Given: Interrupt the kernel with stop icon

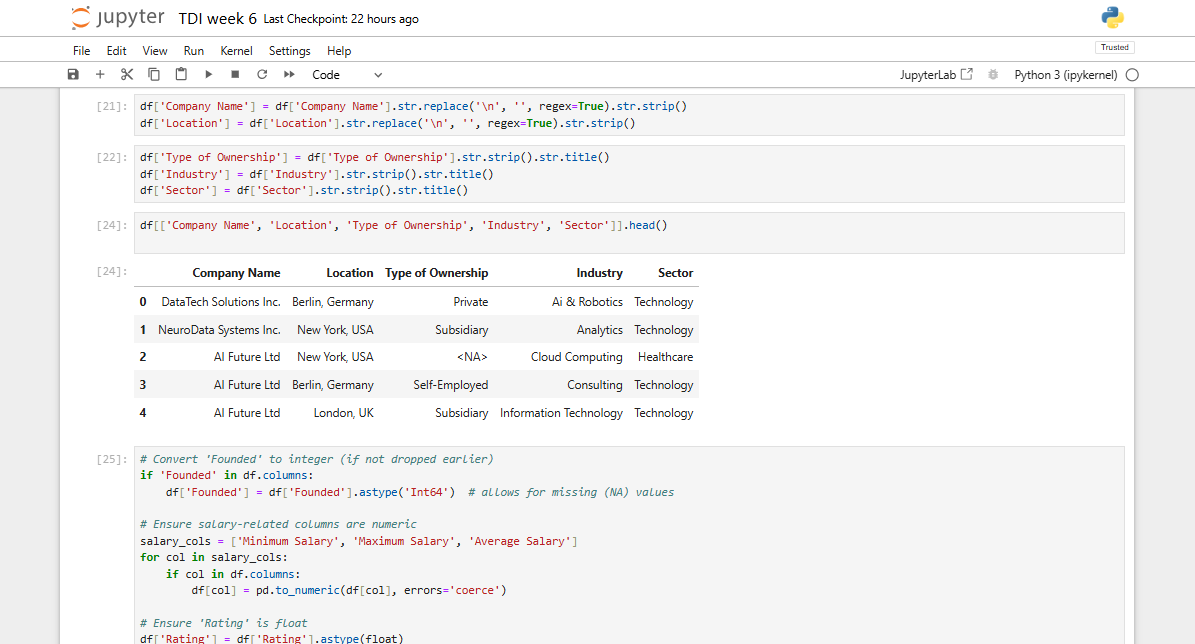Looking at the screenshot, I should [x=235, y=75].
